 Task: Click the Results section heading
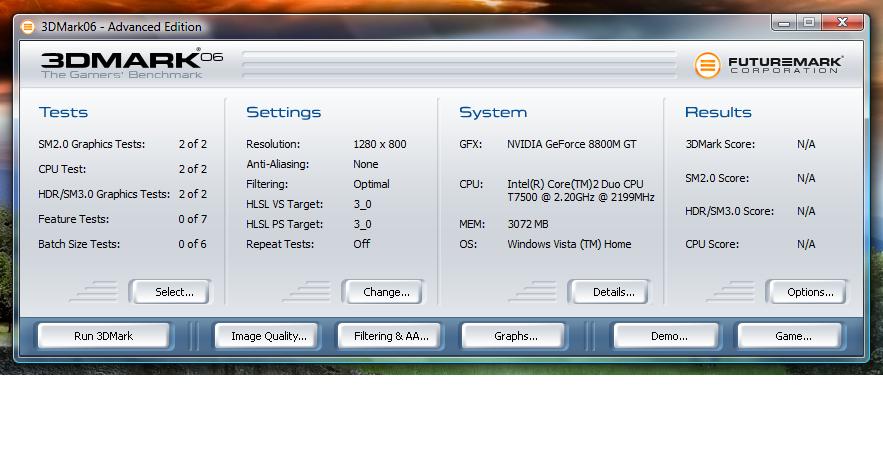point(718,112)
